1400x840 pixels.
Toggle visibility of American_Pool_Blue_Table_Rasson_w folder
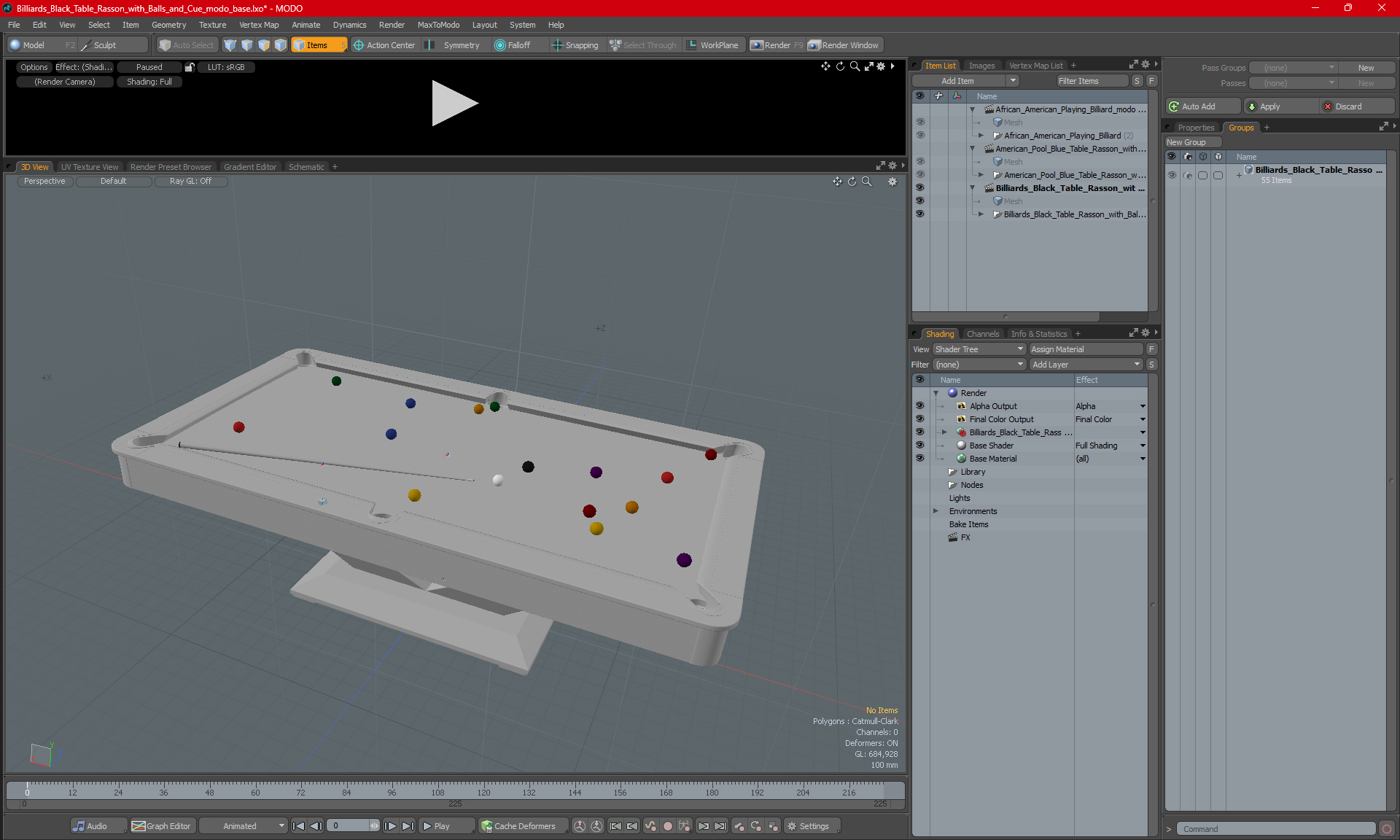point(919,175)
